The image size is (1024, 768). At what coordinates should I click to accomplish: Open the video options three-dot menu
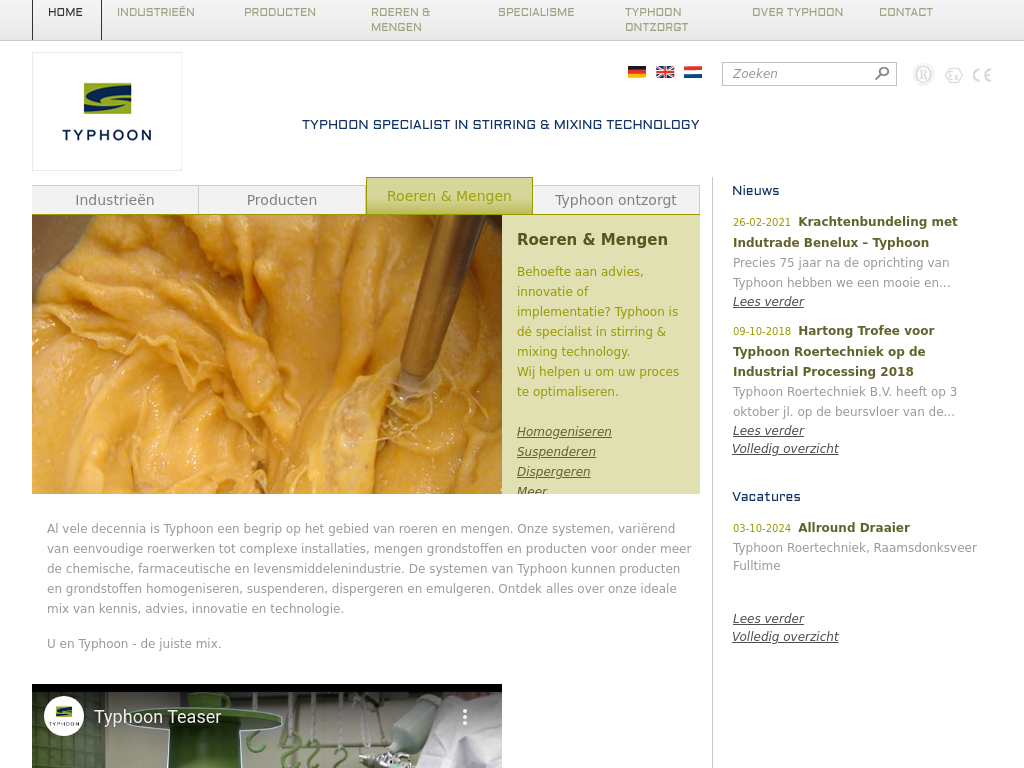pyautogui.click(x=464, y=717)
